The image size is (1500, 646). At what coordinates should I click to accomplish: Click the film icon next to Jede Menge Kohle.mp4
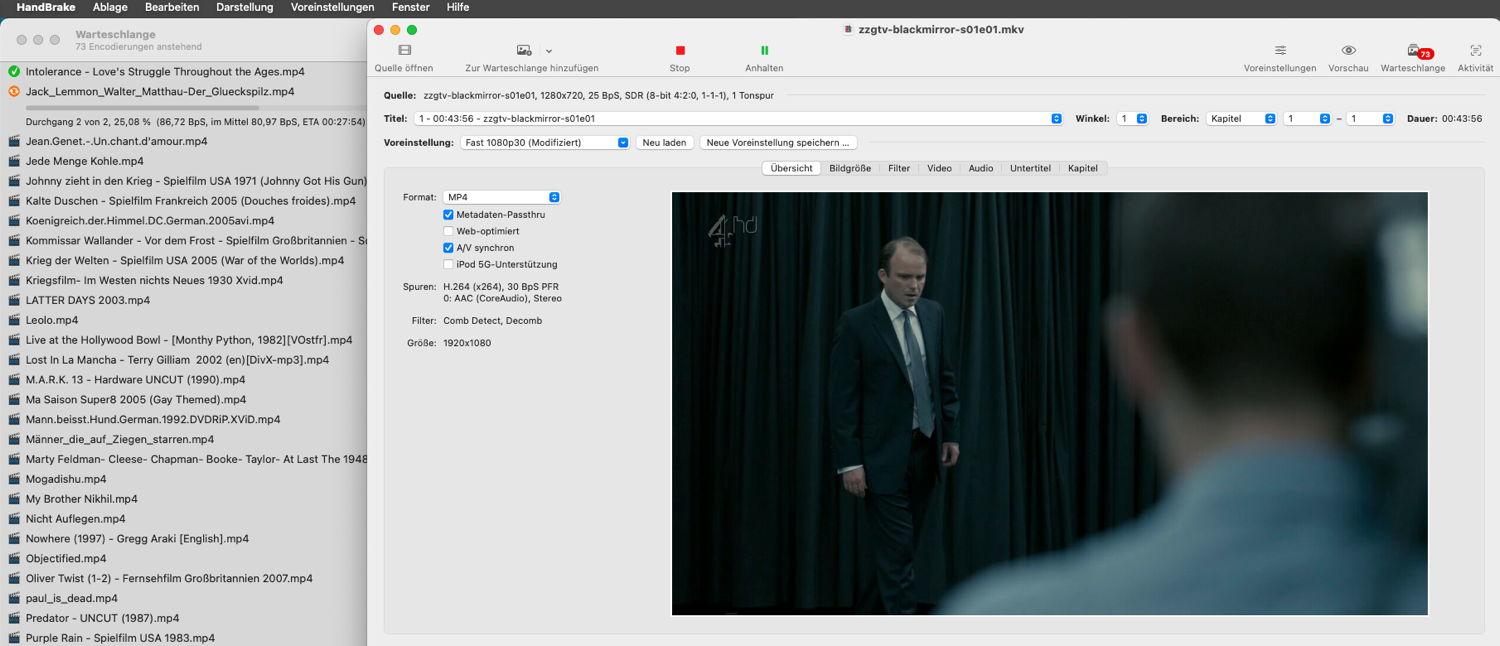click(x=14, y=161)
